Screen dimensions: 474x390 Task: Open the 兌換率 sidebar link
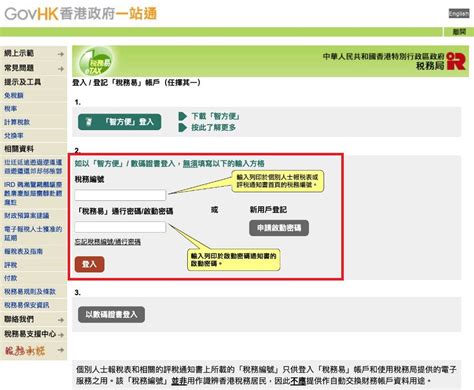tap(14, 136)
